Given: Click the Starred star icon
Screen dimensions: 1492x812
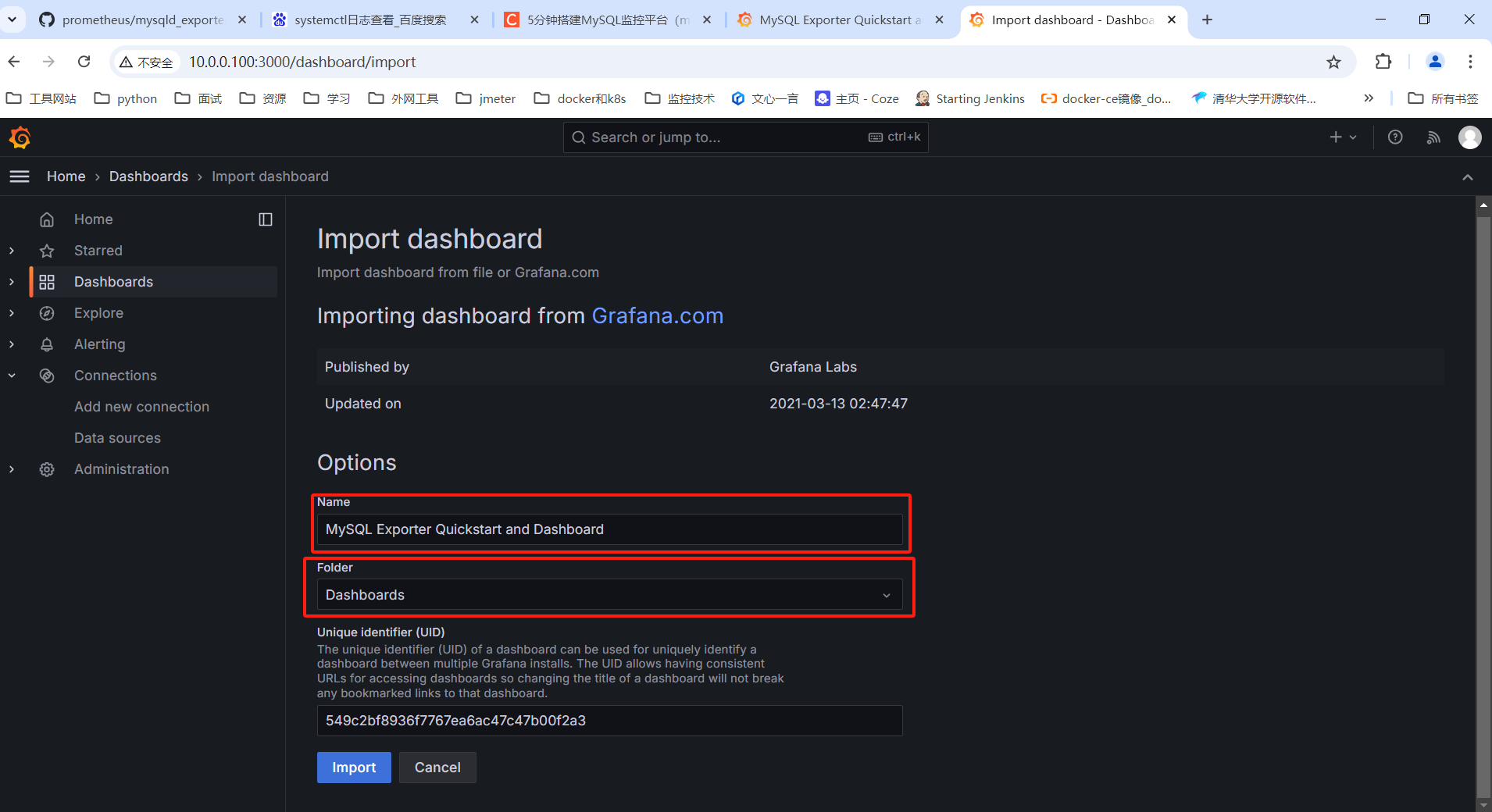Looking at the screenshot, I should point(47,251).
